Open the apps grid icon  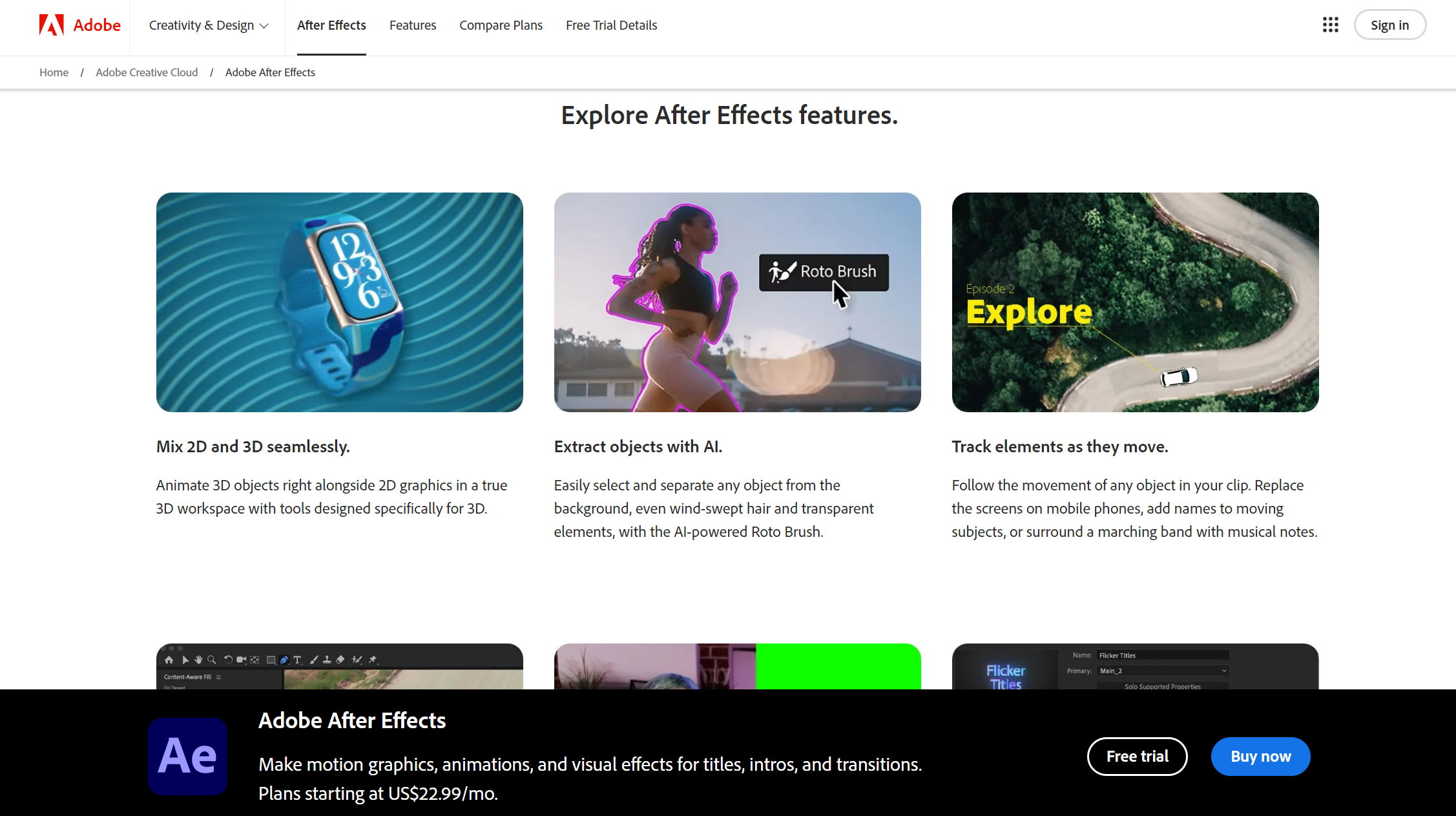(x=1330, y=25)
